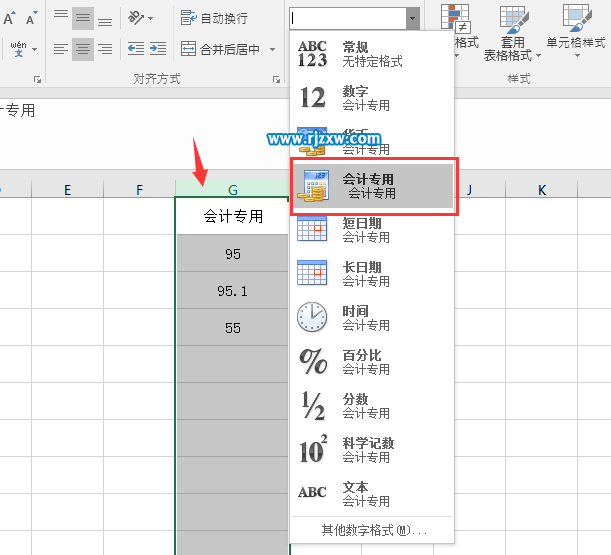The height and width of the screenshot is (555, 611).
Task: Align cell text to the left
Action: pos(61,49)
